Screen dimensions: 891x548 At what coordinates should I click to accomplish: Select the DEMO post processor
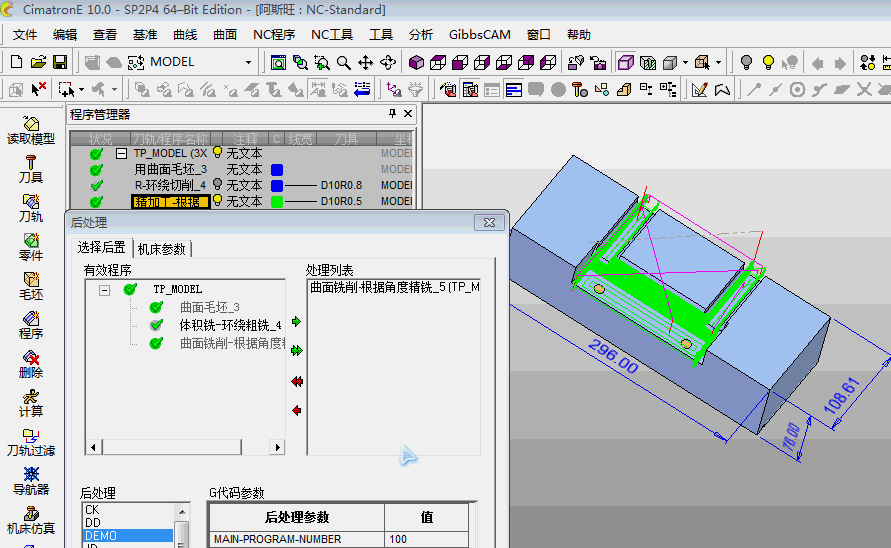(128, 535)
